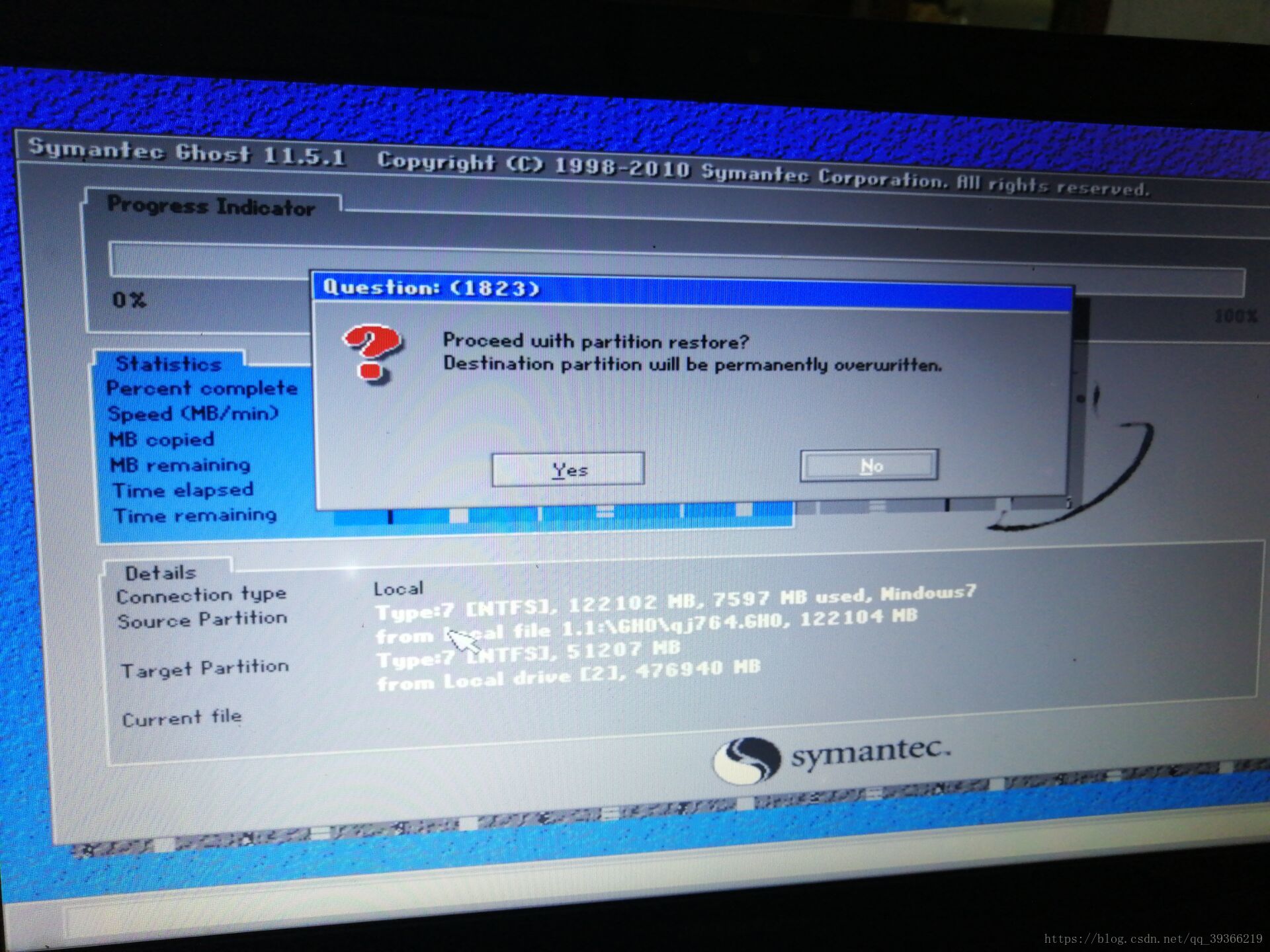Click the Connection type label
The width and height of the screenshot is (1270, 952).
point(201,595)
